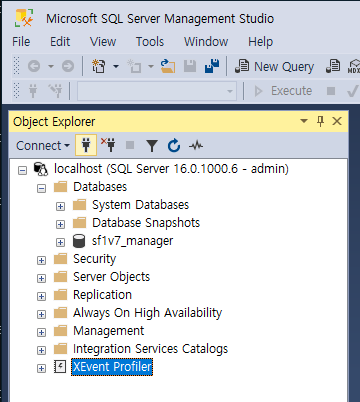The image size is (360, 402).
Task: Click the Disconnect icon in Object Explorer
Action: (x=108, y=145)
